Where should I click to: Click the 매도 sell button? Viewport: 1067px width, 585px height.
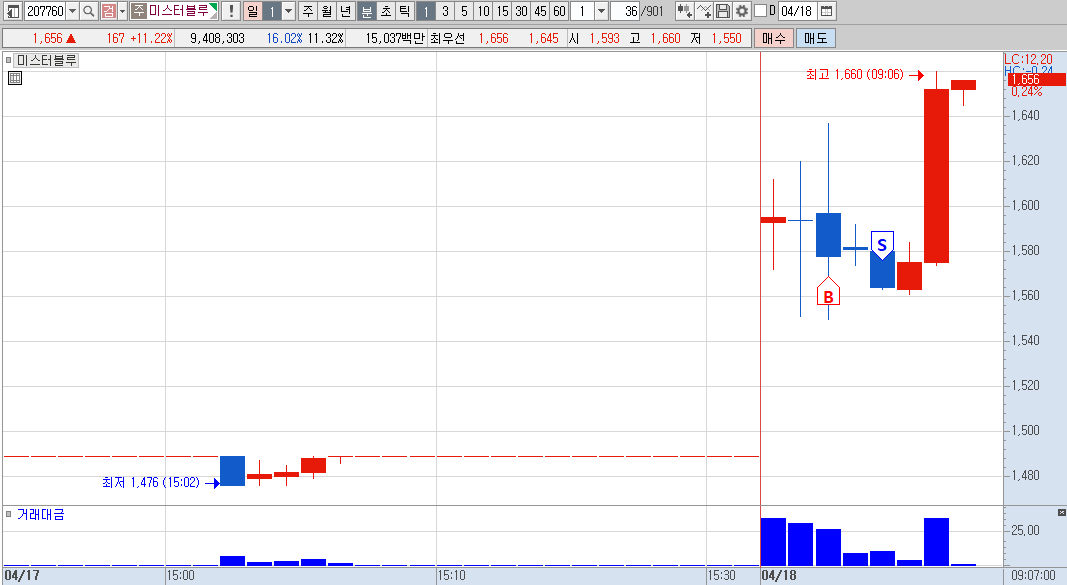click(815, 38)
